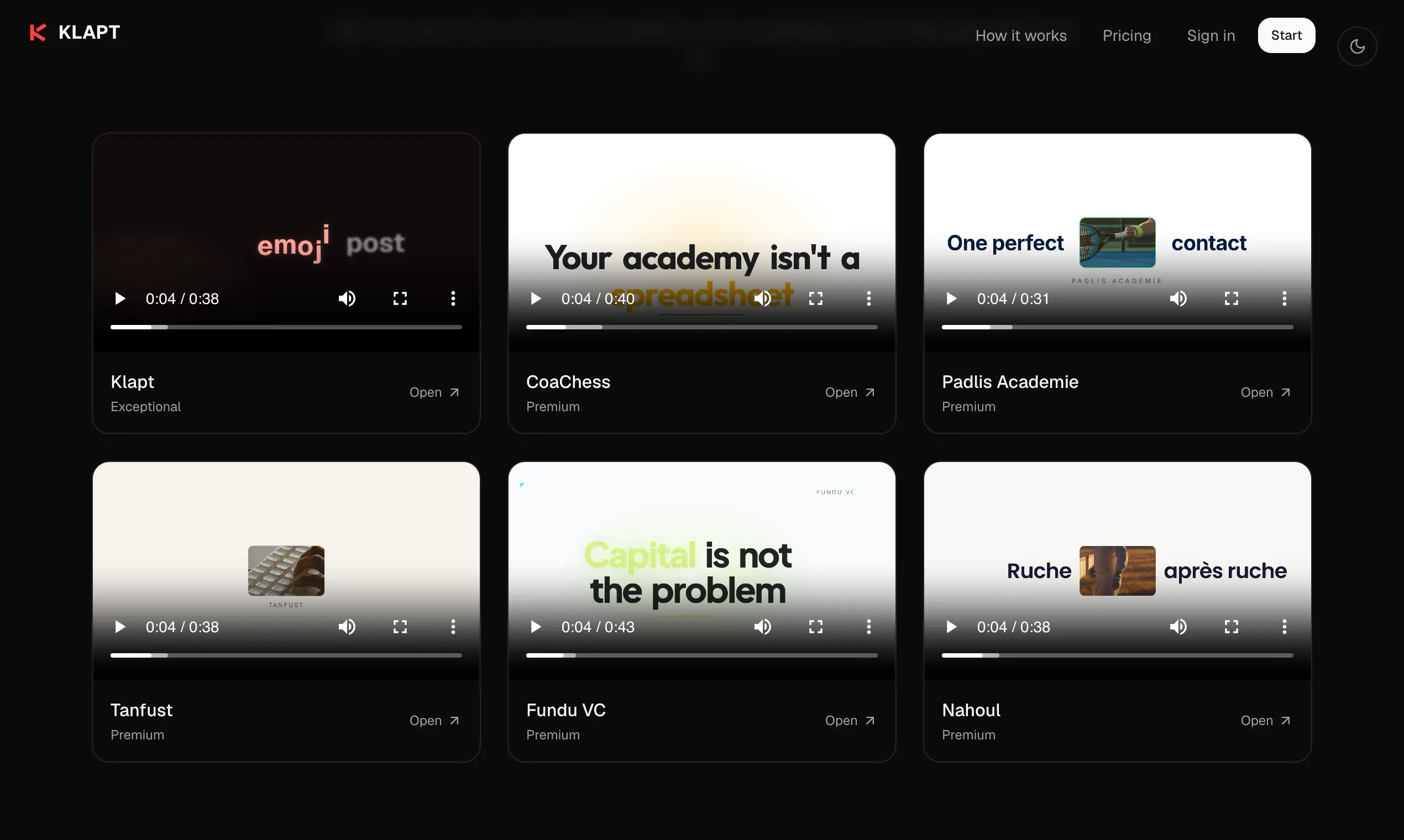This screenshot has height=840, width=1404.
Task: Toggle dark mode moon button
Action: pyautogui.click(x=1357, y=46)
